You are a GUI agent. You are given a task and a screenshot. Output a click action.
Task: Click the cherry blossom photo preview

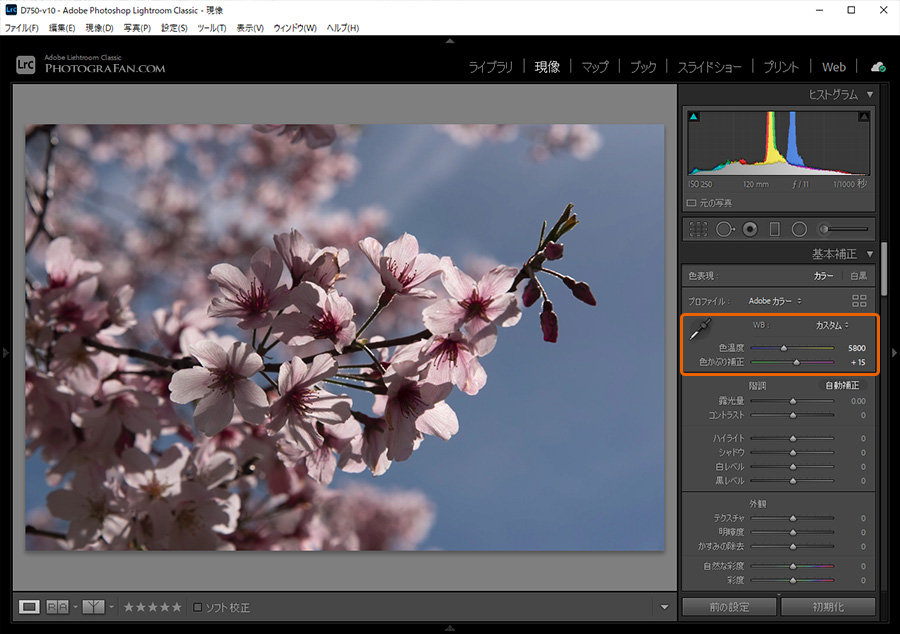click(344, 337)
